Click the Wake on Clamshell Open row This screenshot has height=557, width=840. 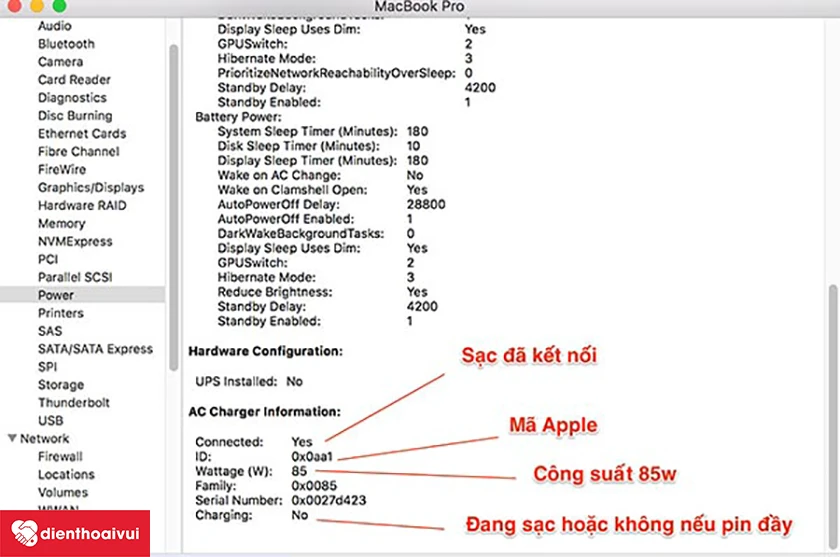click(x=322, y=190)
